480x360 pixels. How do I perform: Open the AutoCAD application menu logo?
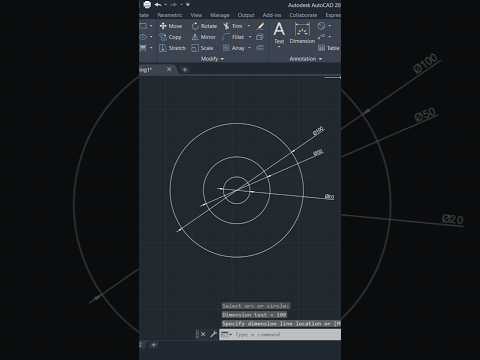(147, 5)
